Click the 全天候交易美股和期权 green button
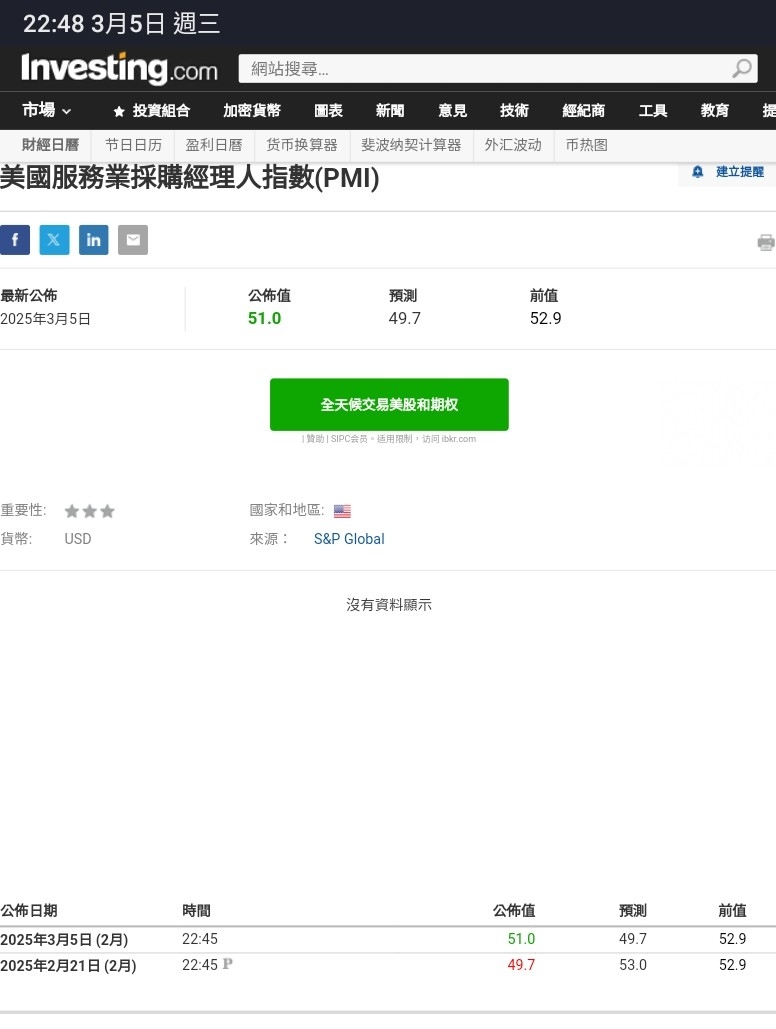 tap(389, 404)
